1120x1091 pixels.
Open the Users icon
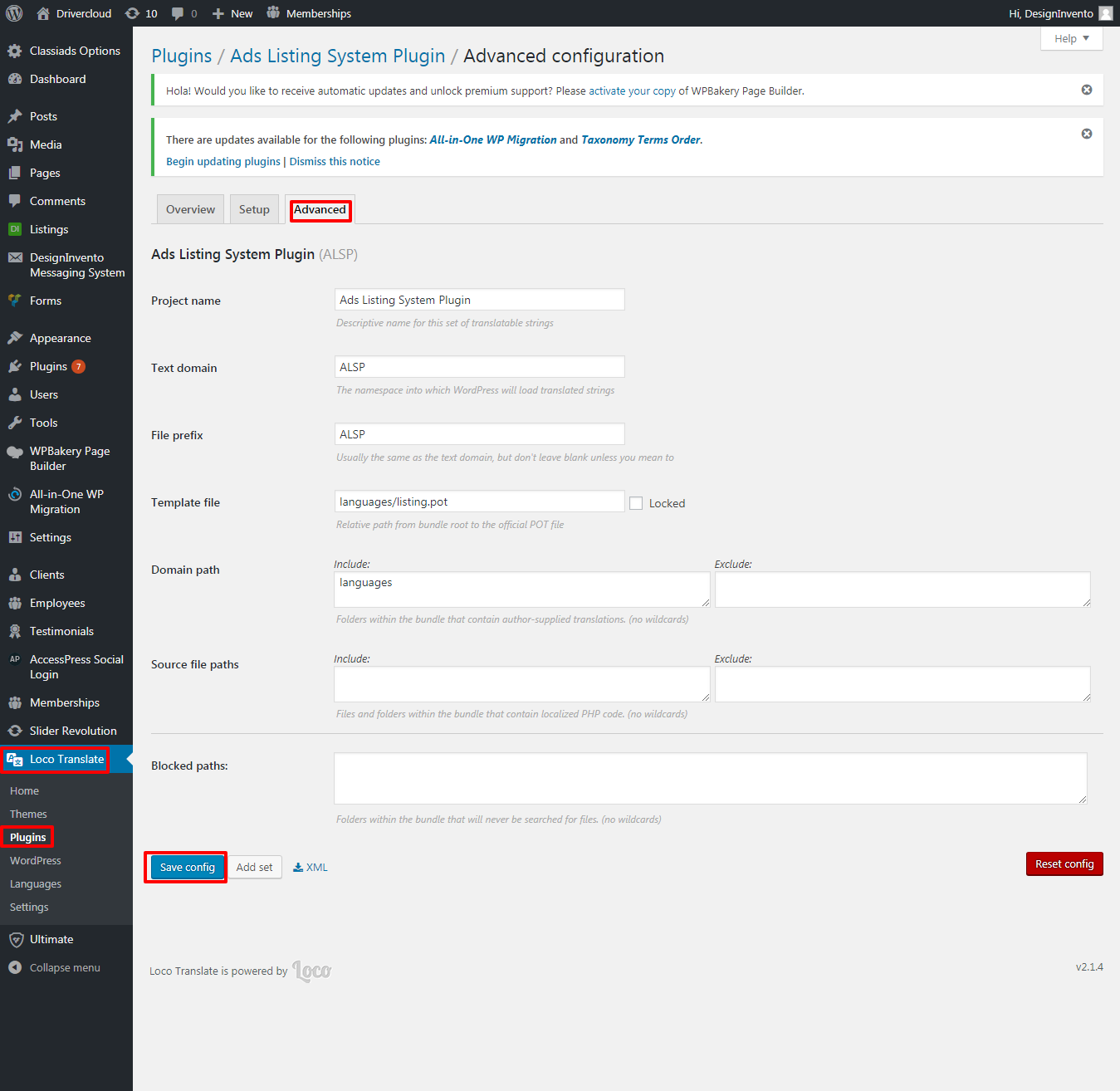15,394
